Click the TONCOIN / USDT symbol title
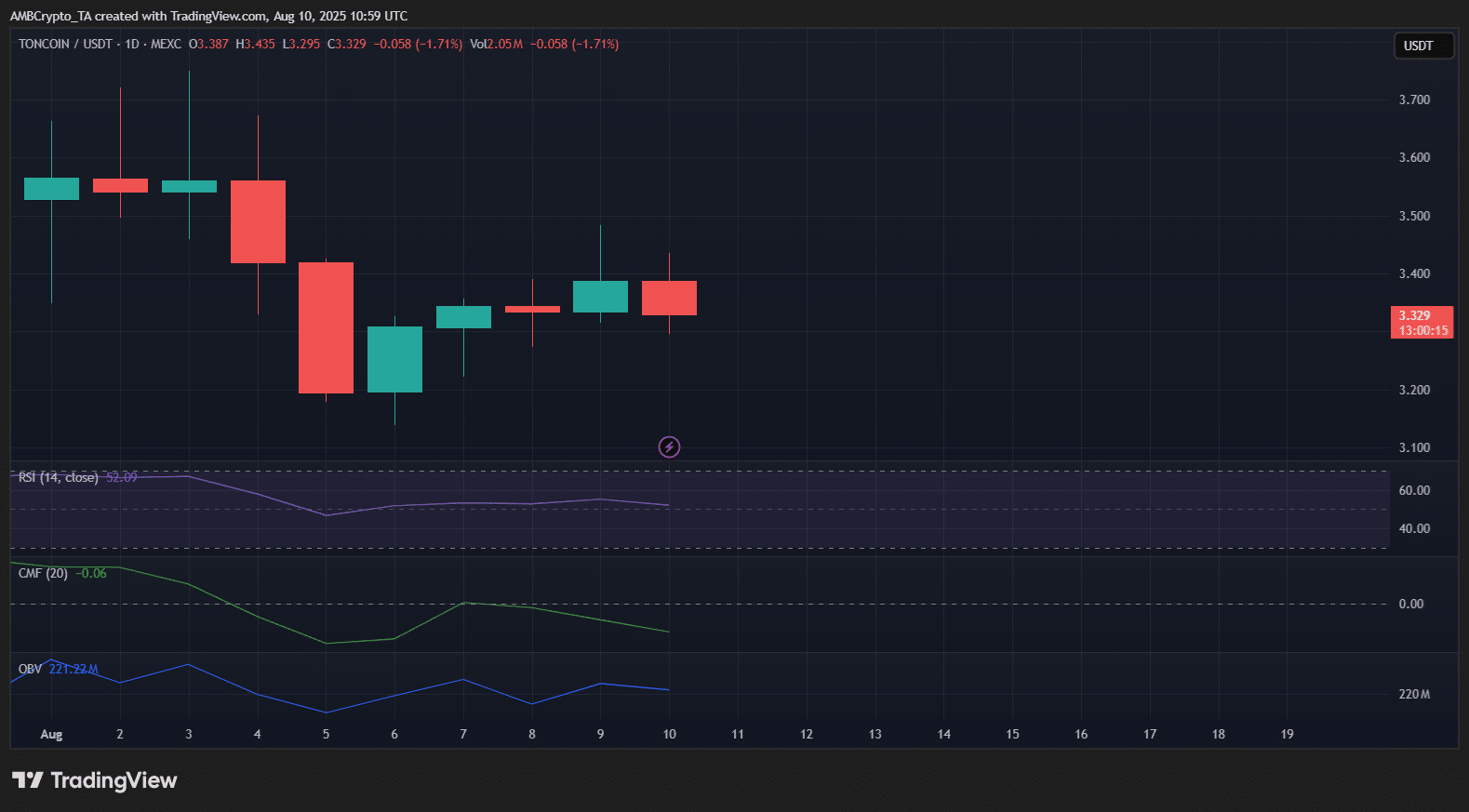Viewport: 1469px width, 812px height. pyautogui.click(x=65, y=44)
